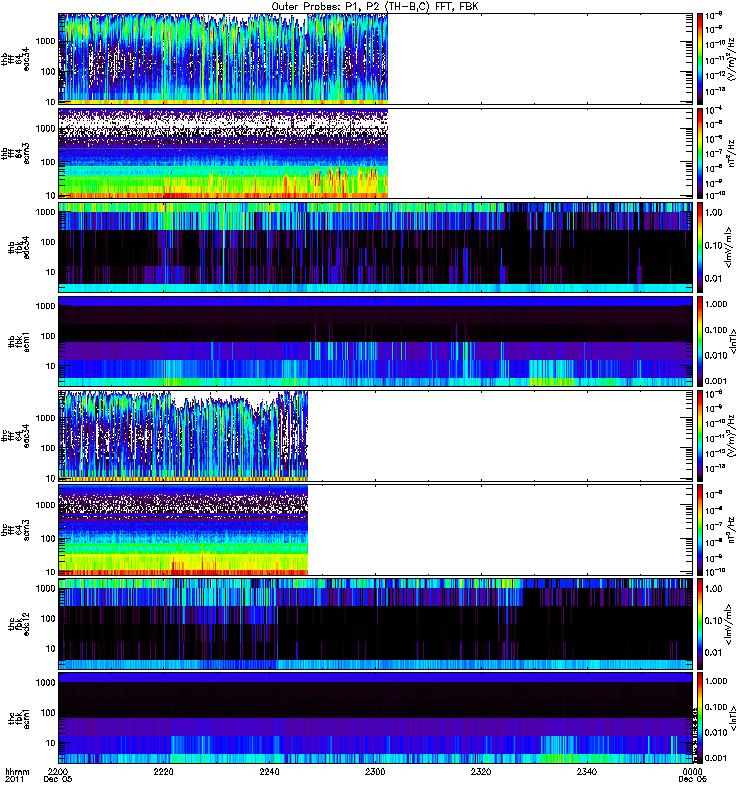Click the 'thb fff 64 edc34' y-axis label
Image resolution: width=750 pixels, height=800 pixels.
pyautogui.click(x=15, y=59)
